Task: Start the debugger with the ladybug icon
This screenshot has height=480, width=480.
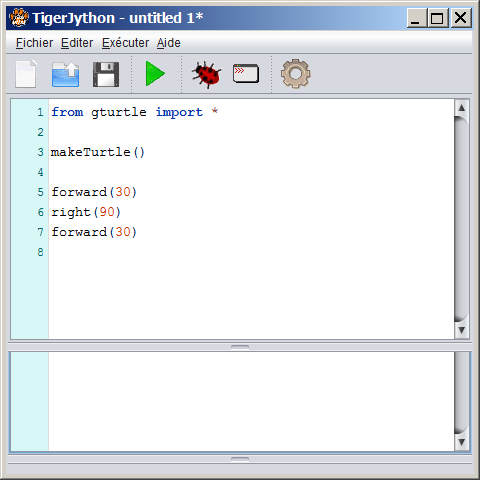Action: pos(206,74)
